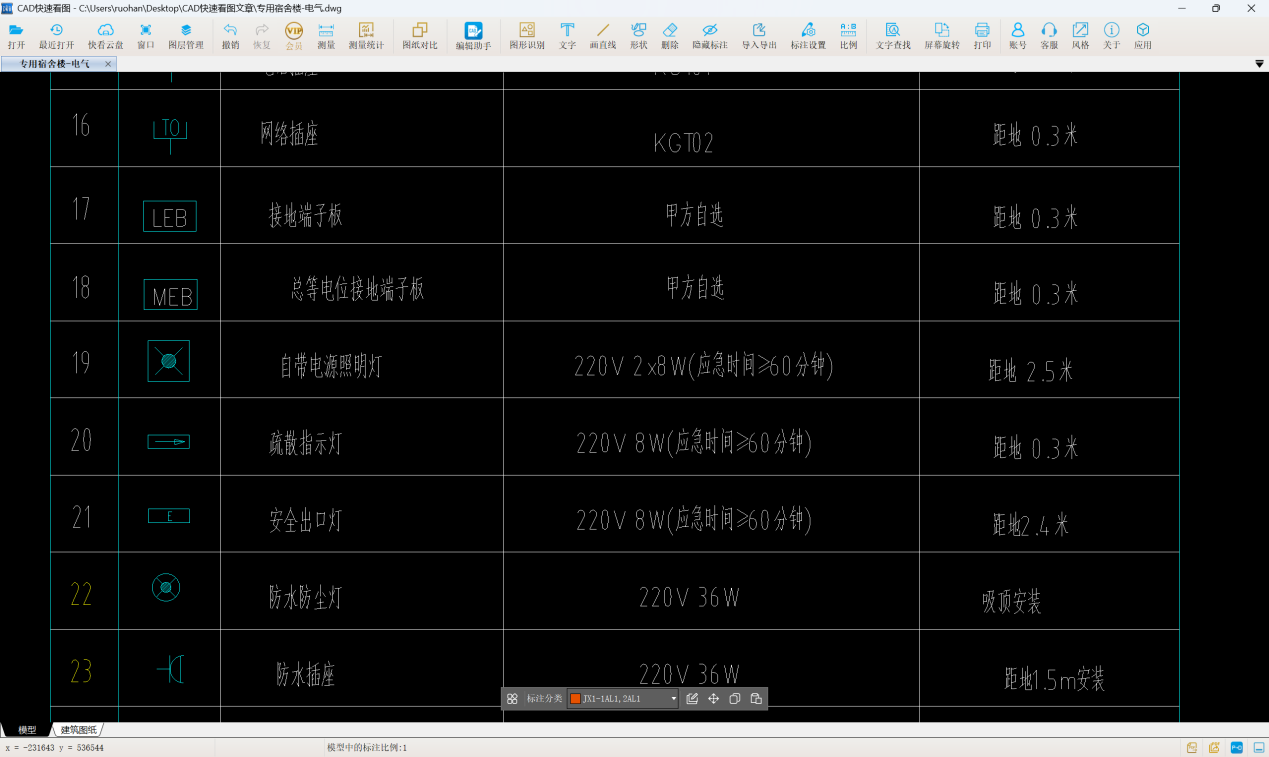Click the 打印 print icon
Image resolution: width=1269 pixels, height=757 pixels.
[982, 36]
